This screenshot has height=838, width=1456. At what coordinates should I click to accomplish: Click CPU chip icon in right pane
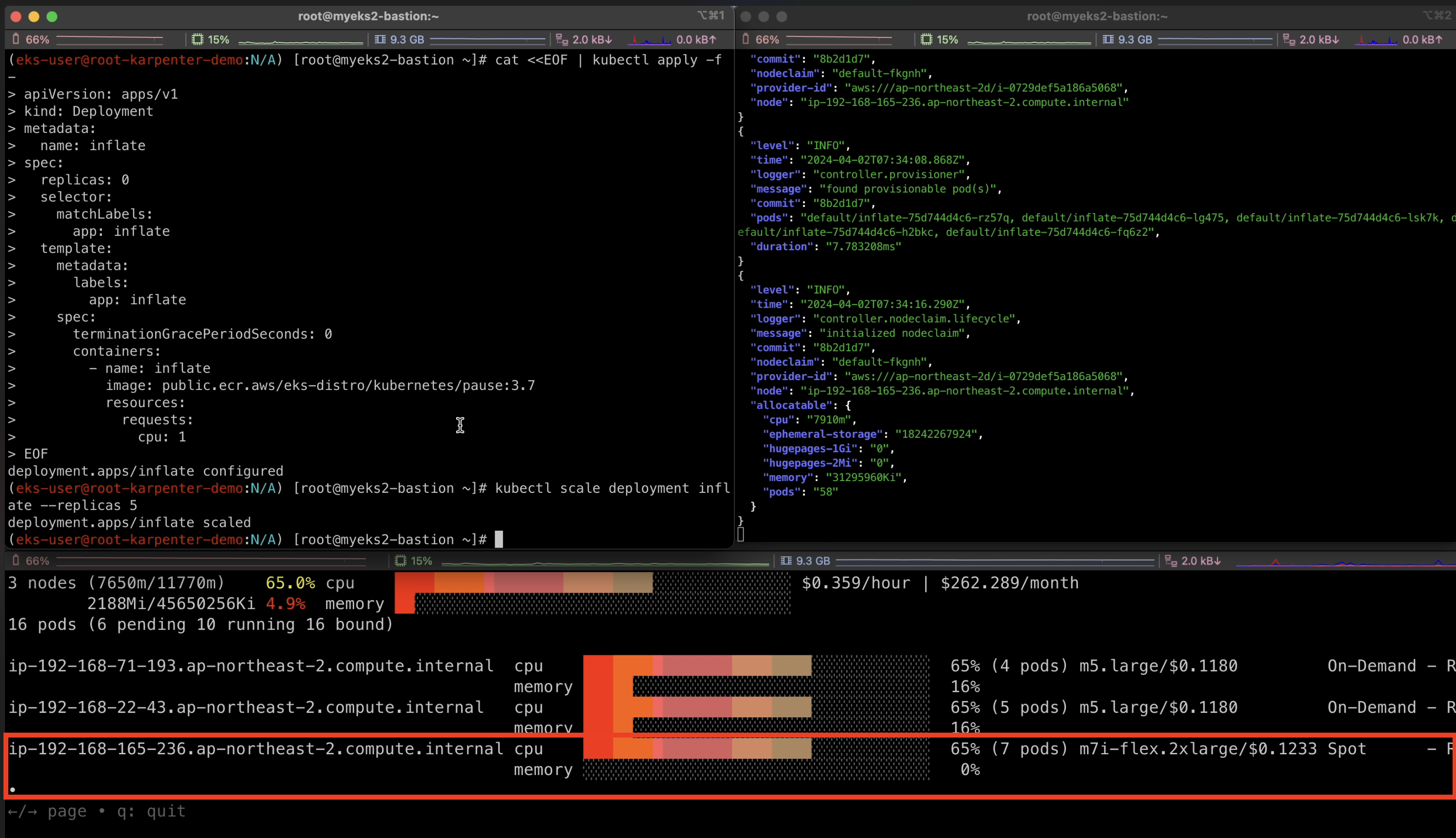pyautogui.click(x=927, y=39)
